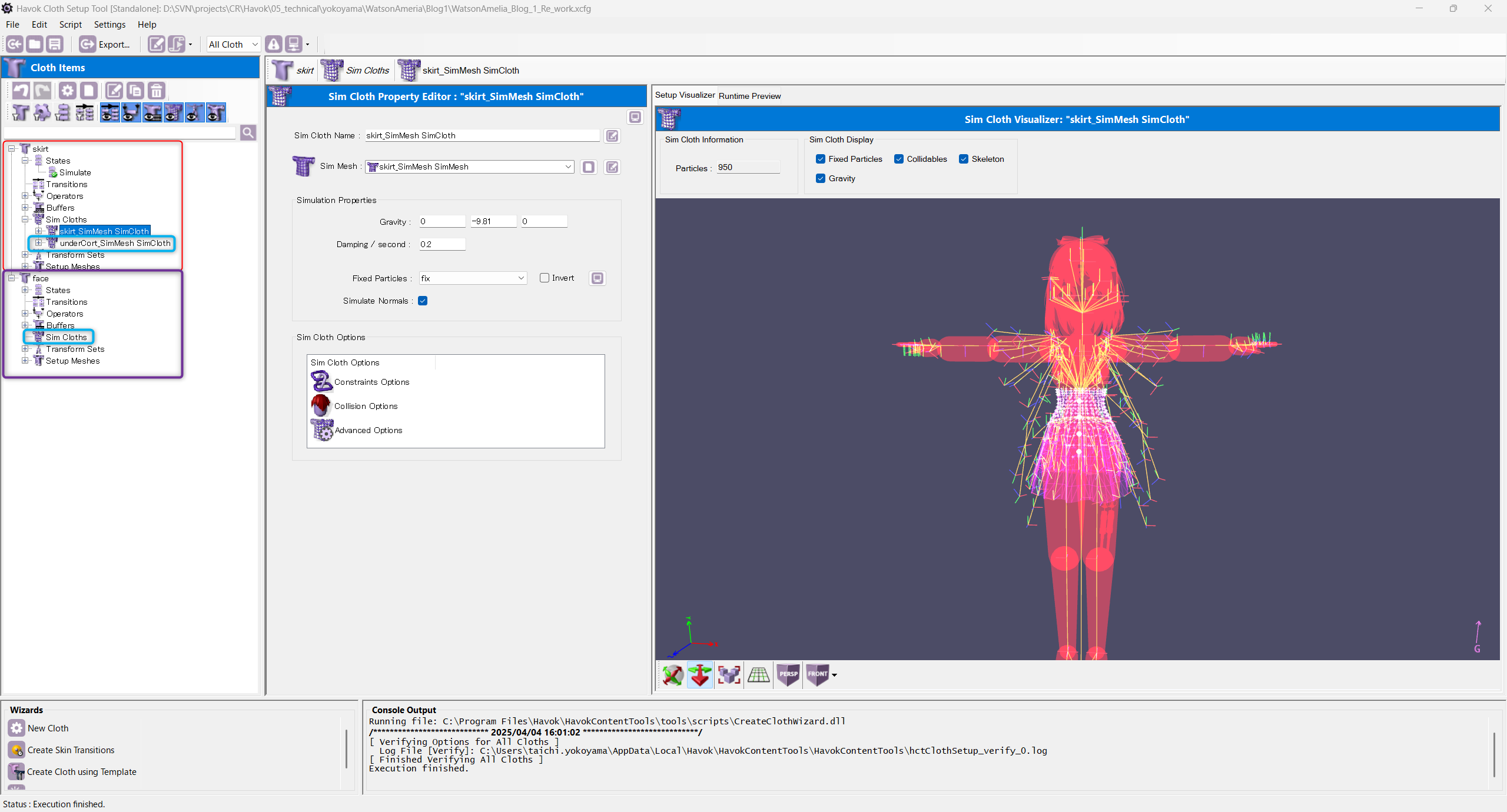
Task: Click the Damping per second input field
Action: tap(442, 244)
